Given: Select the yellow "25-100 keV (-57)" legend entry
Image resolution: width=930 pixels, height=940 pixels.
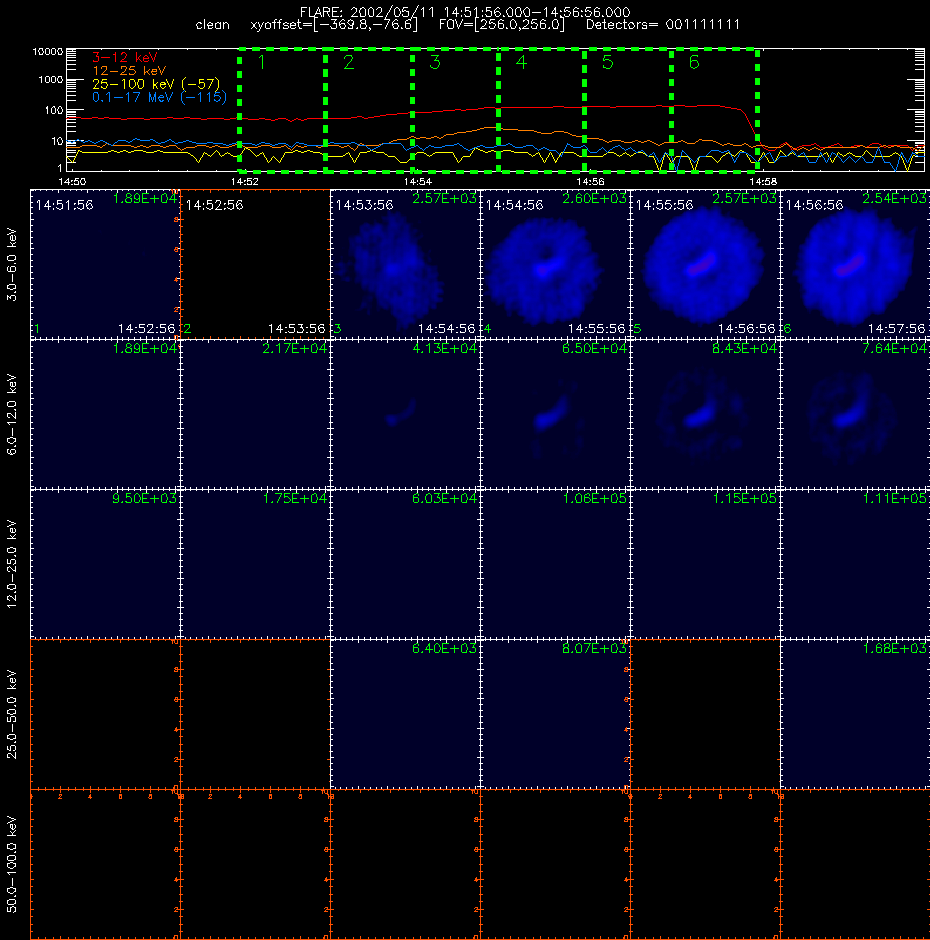Looking at the screenshot, I should tap(156, 84).
